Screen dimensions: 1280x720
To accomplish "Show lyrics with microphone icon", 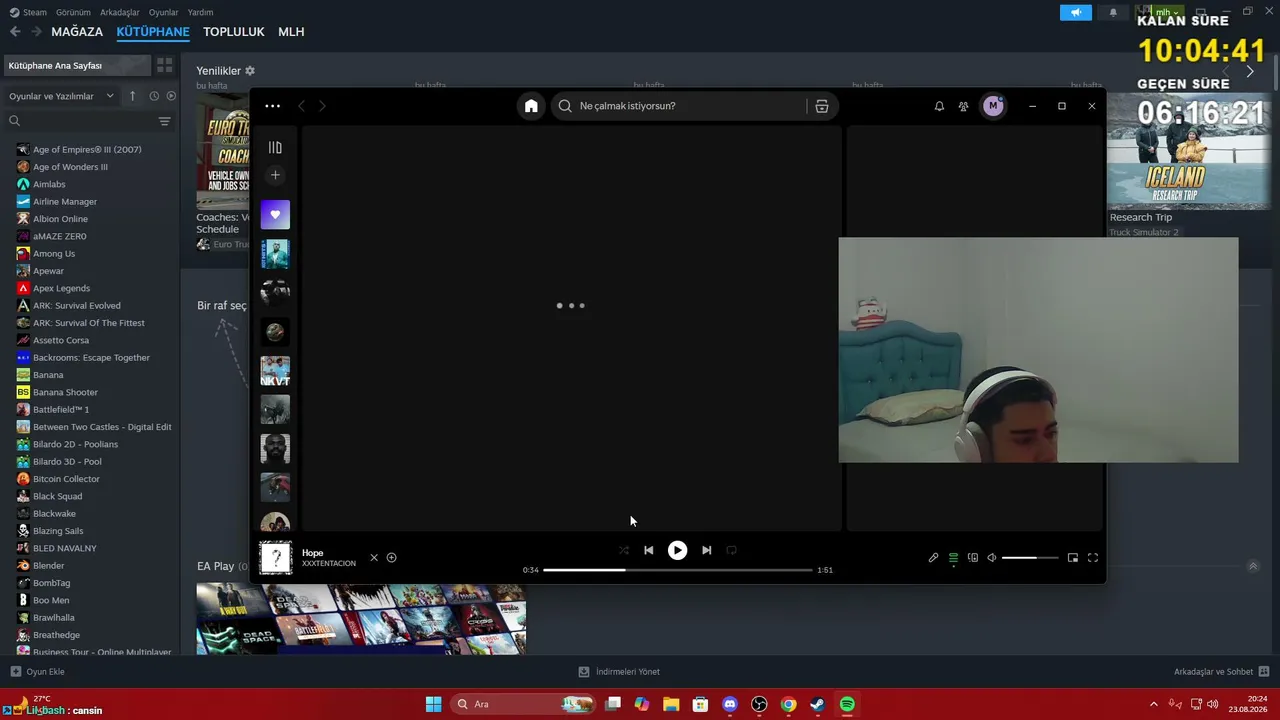I will coord(933,558).
